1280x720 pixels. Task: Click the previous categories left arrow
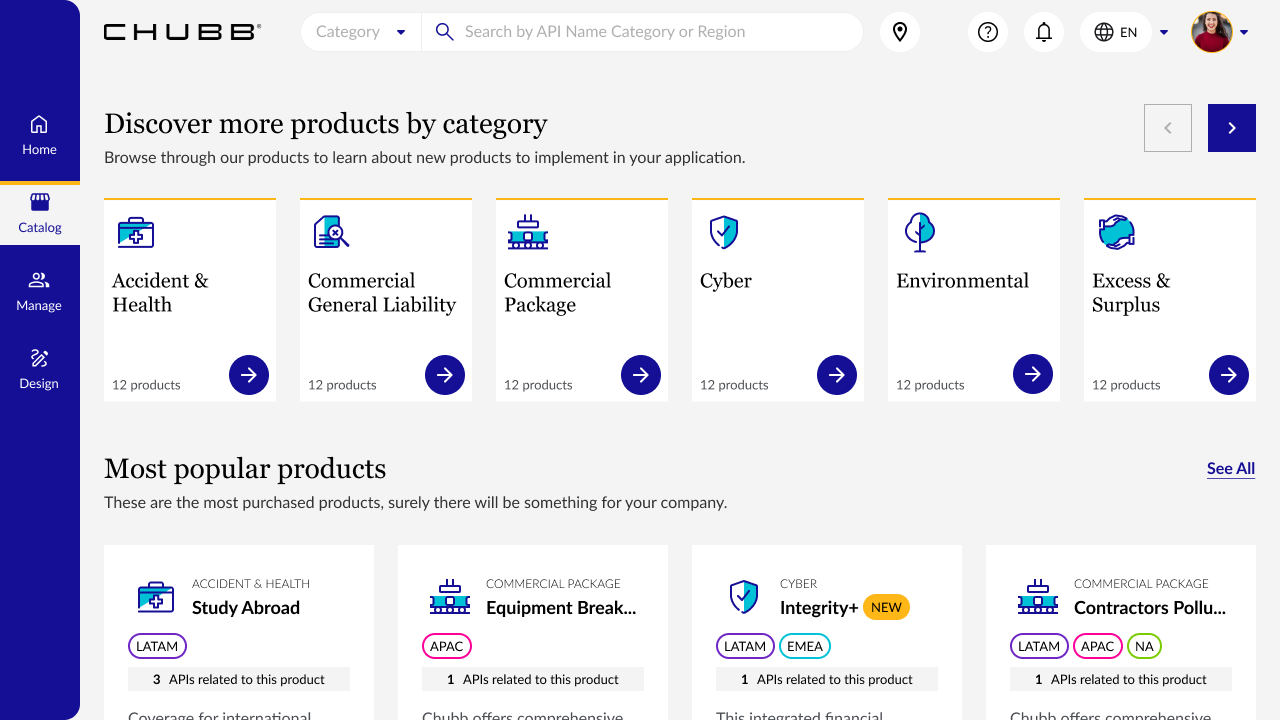[1167, 128]
